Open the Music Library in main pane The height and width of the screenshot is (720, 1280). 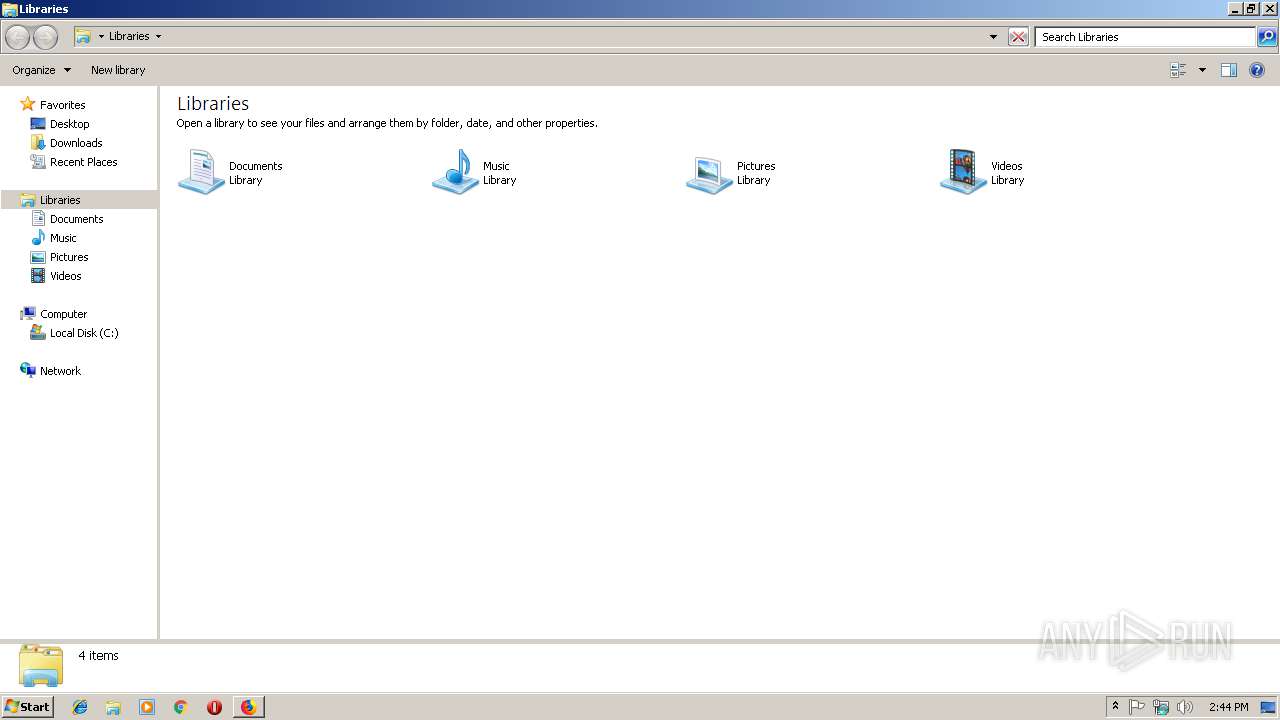click(x=475, y=172)
